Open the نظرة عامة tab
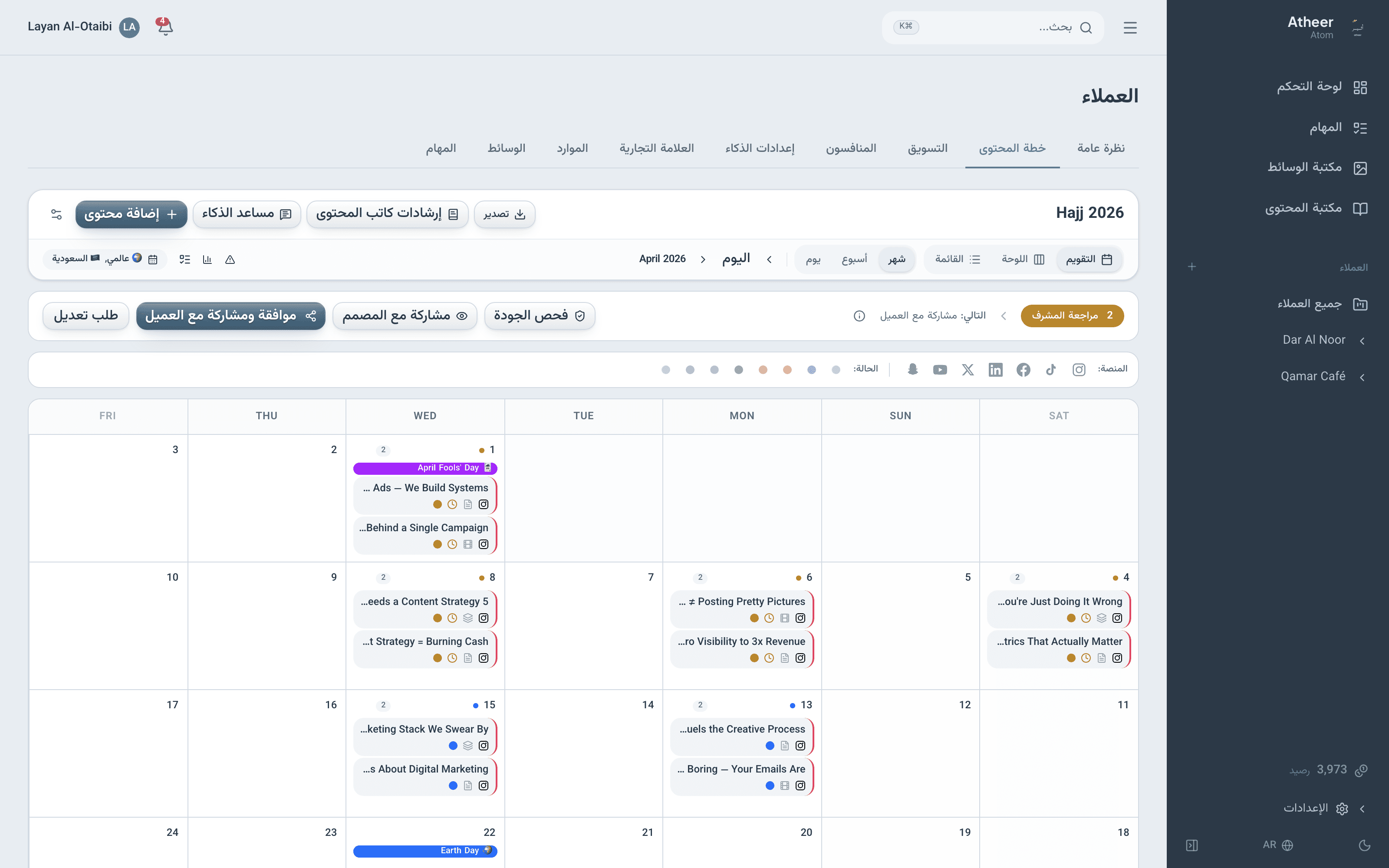This screenshot has width=1389, height=868. [1100, 148]
